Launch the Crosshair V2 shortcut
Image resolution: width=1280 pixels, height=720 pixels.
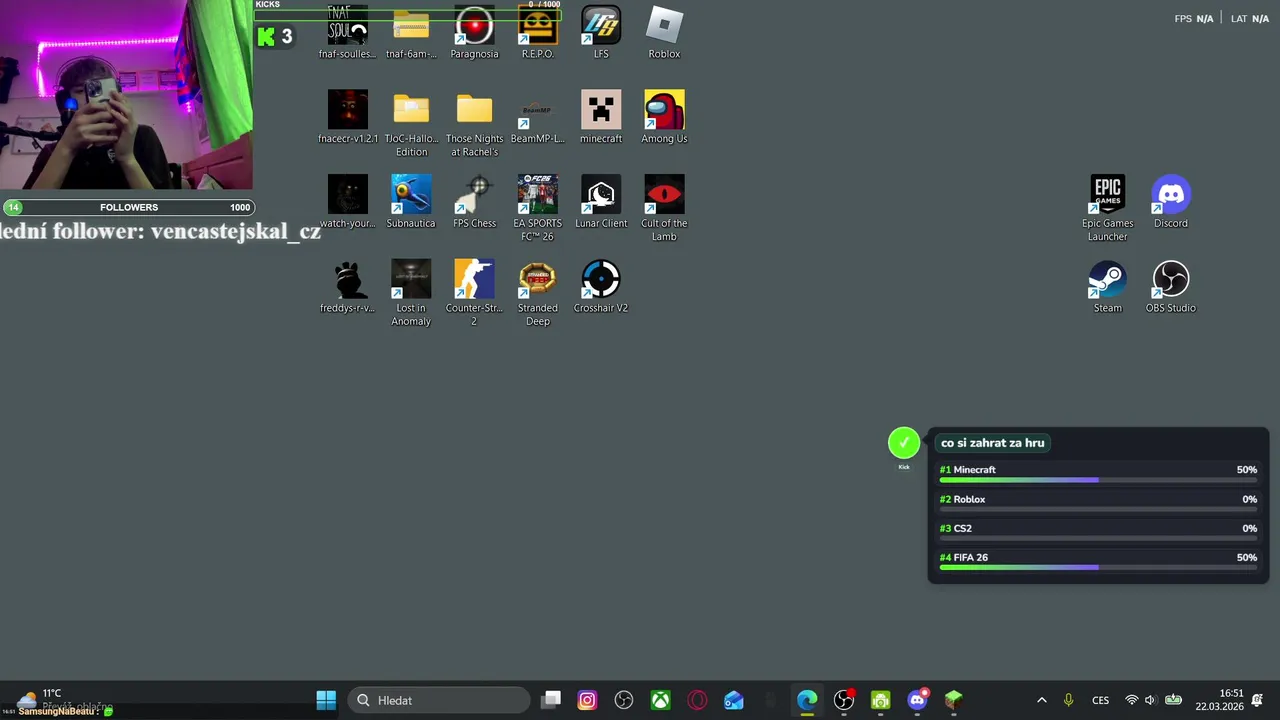coord(601,287)
